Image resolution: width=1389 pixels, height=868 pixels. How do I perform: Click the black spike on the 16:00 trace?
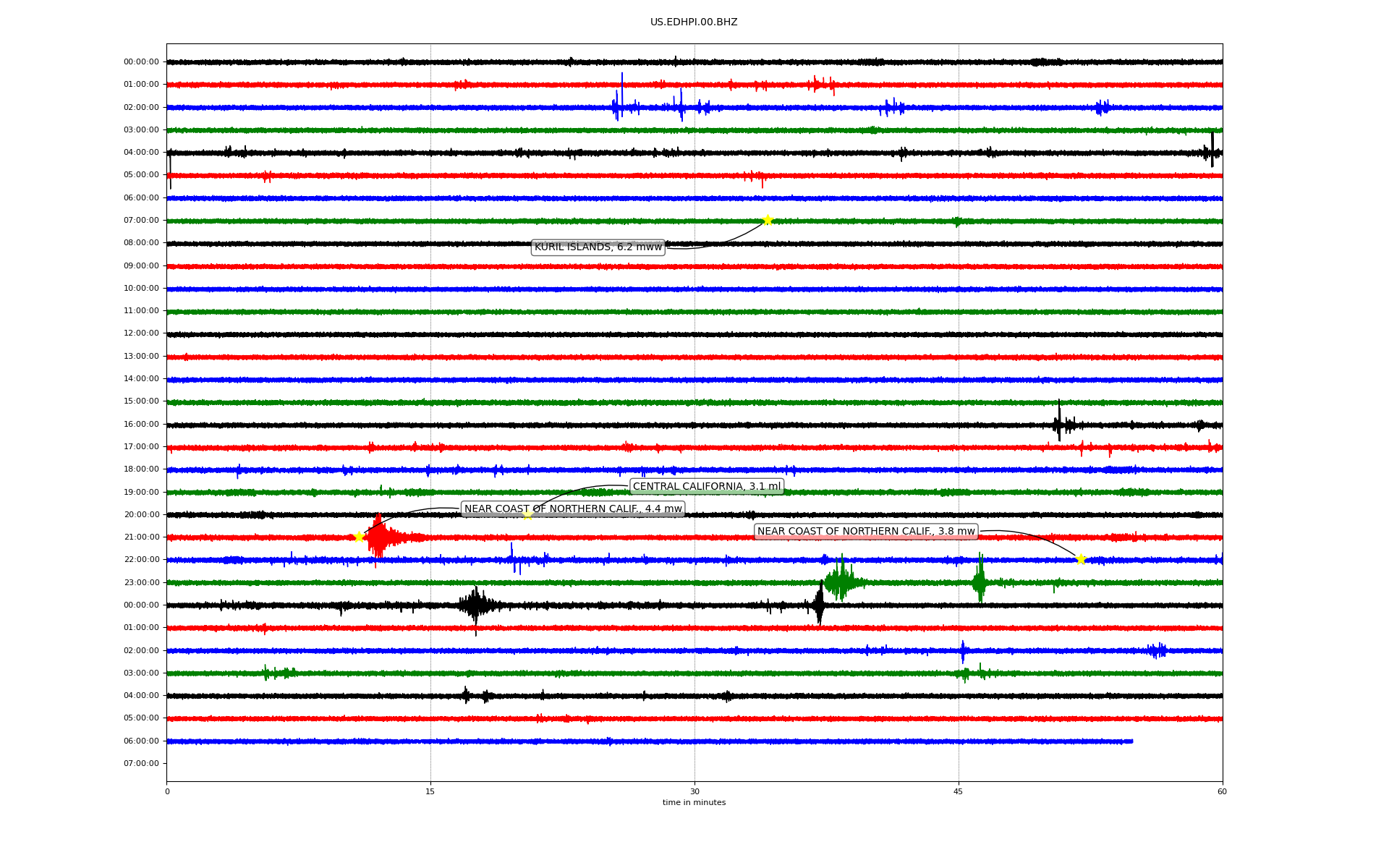pos(1059,423)
